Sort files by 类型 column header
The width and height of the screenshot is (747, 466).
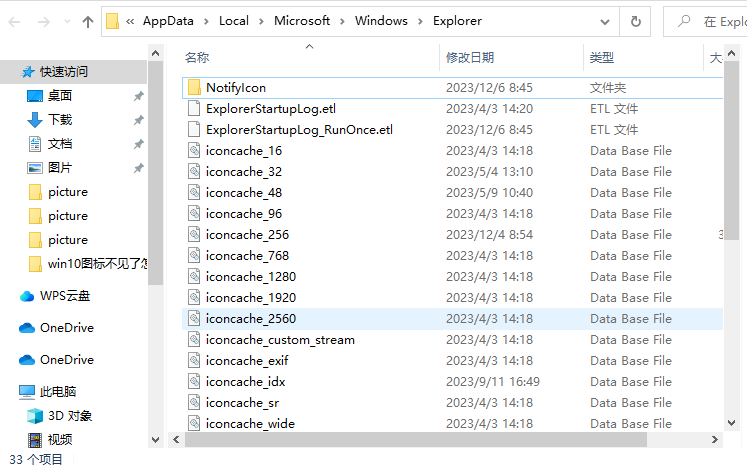pyautogui.click(x=602, y=58)
